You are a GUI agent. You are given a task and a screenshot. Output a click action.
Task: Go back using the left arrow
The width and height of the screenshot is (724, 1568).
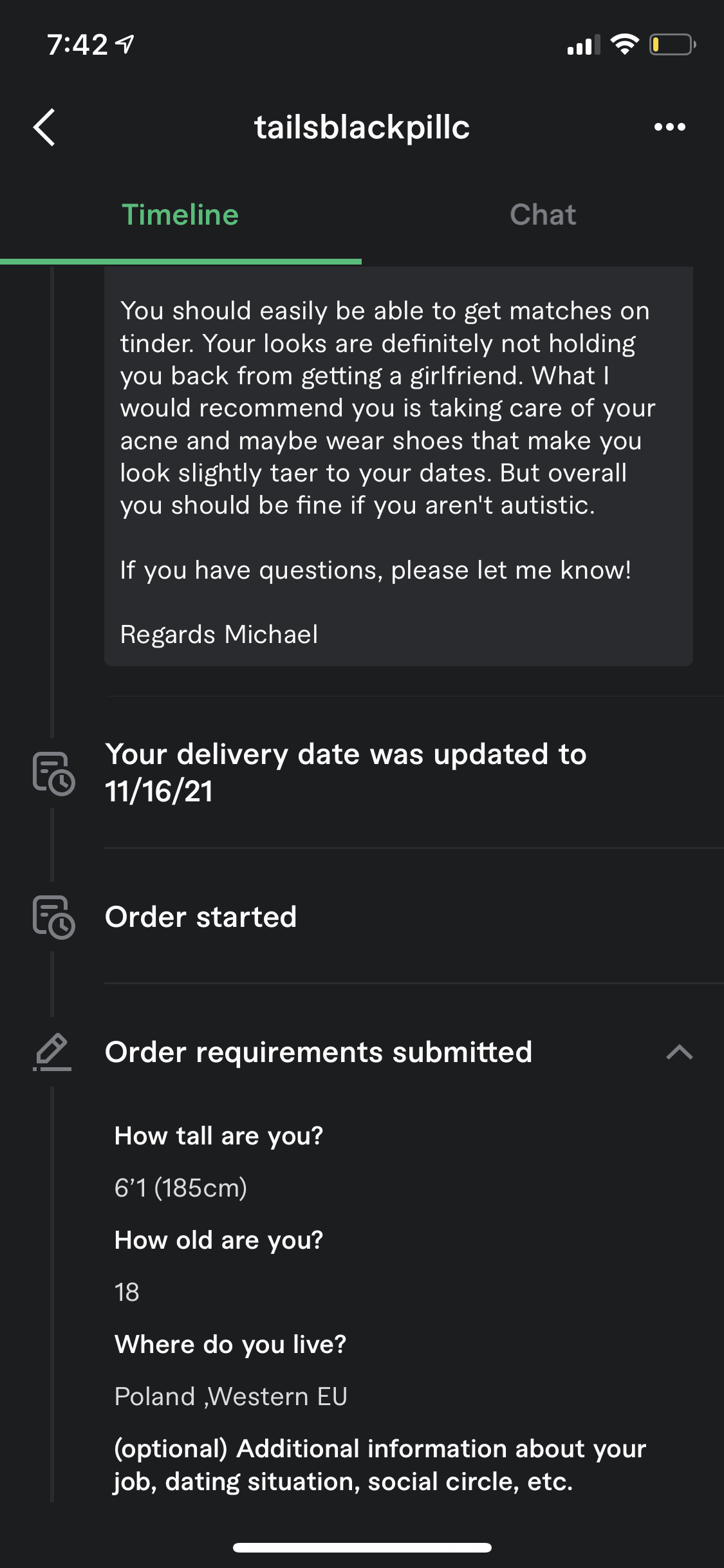click(x=44, y=127)
